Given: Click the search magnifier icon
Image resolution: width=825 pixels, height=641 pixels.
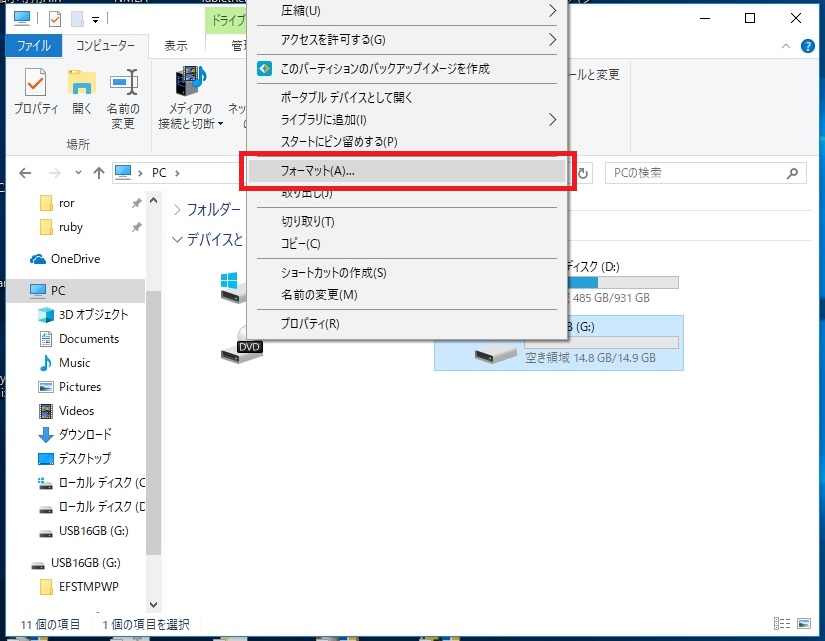Looking at the screenshot, I should [792, 173].
